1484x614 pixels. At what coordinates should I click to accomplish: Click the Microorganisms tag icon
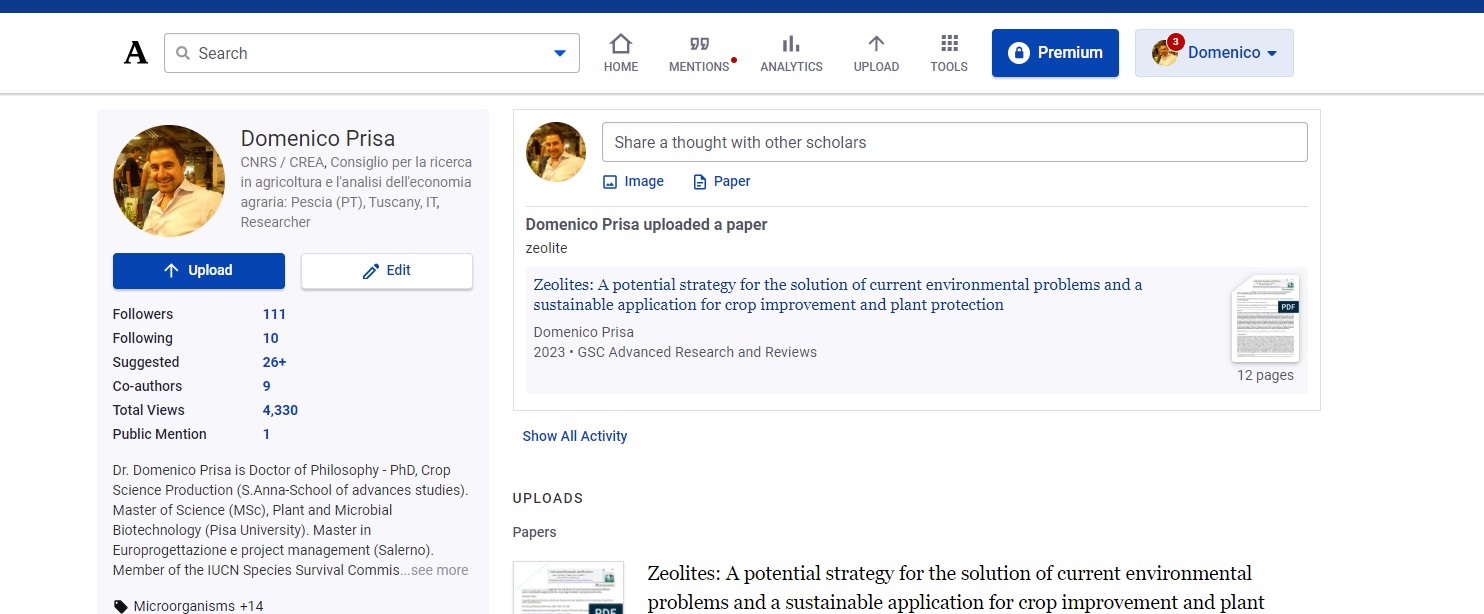pos(121,606)
